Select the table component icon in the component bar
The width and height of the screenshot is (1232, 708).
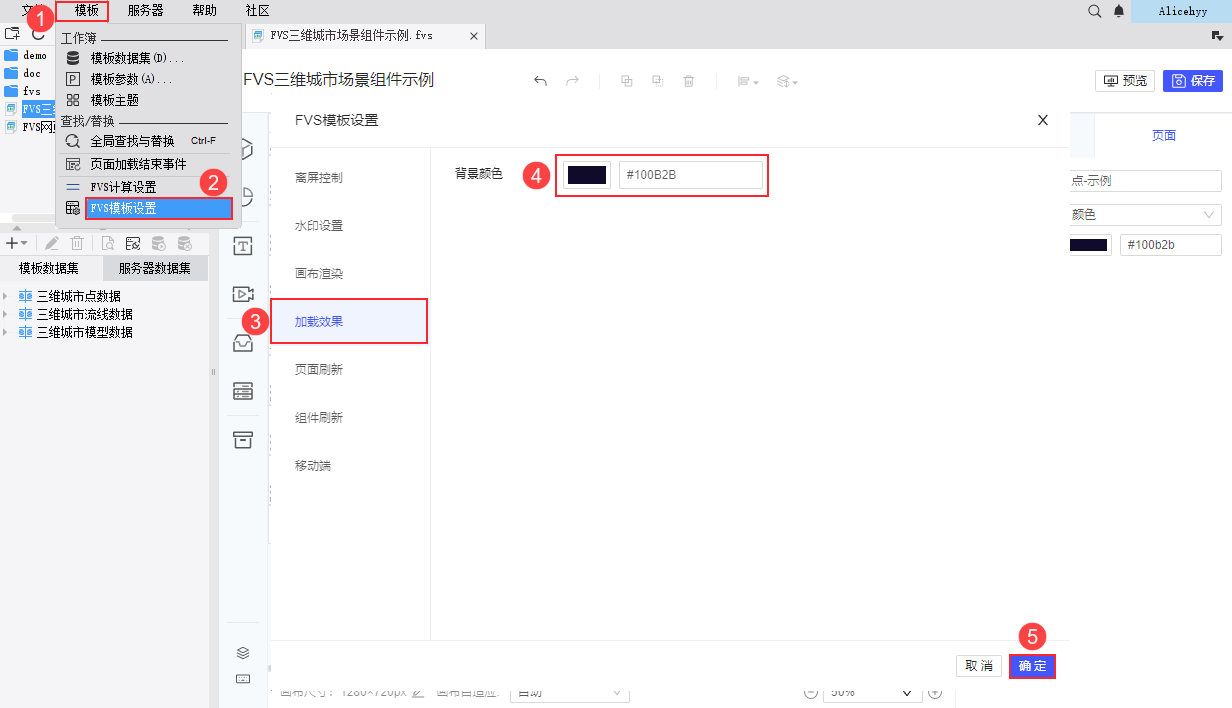(x=243, y=391)
